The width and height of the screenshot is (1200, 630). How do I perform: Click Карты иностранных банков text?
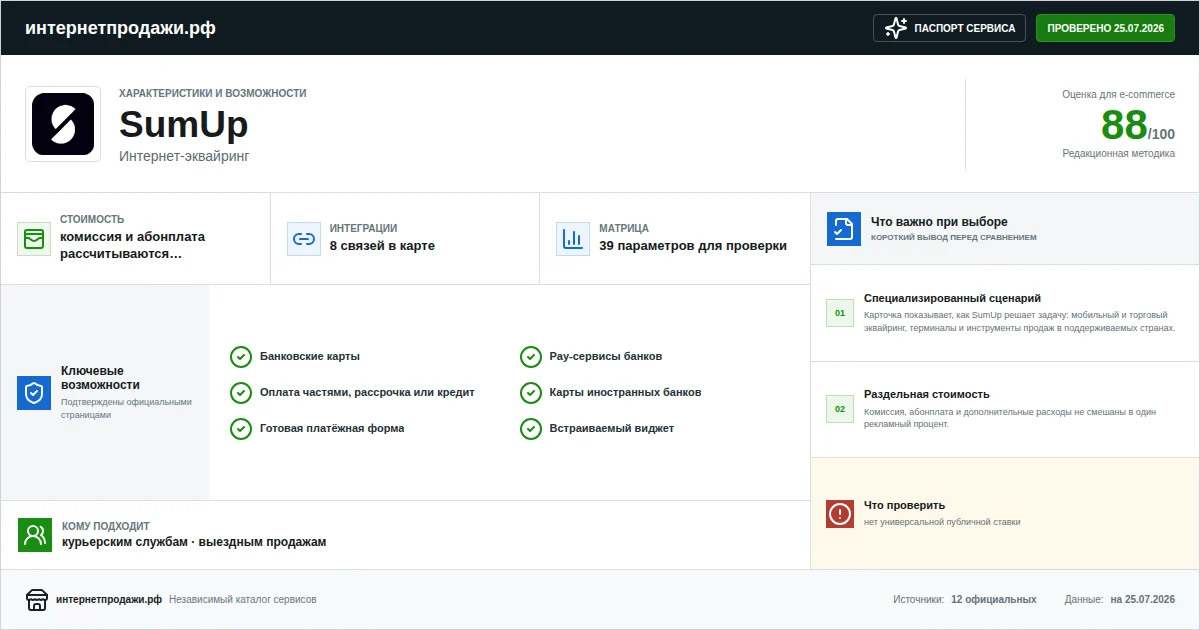(x=626, y=393)
